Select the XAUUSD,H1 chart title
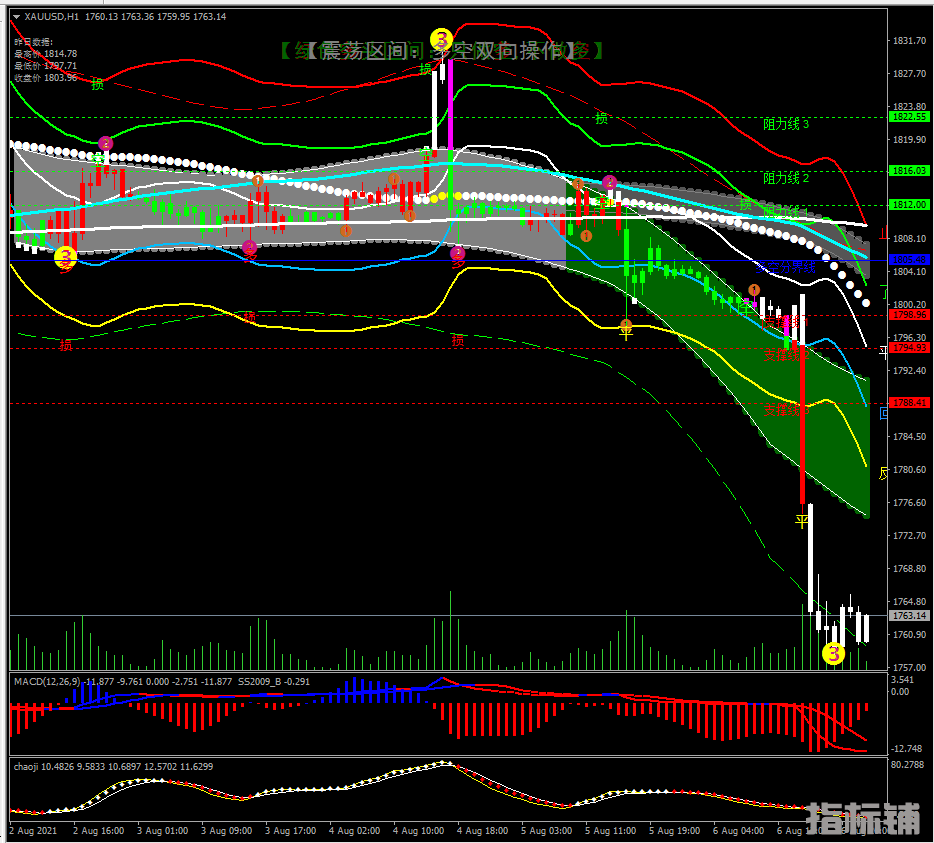Viewport: 934px width, 843px height. tap(51, 17)
